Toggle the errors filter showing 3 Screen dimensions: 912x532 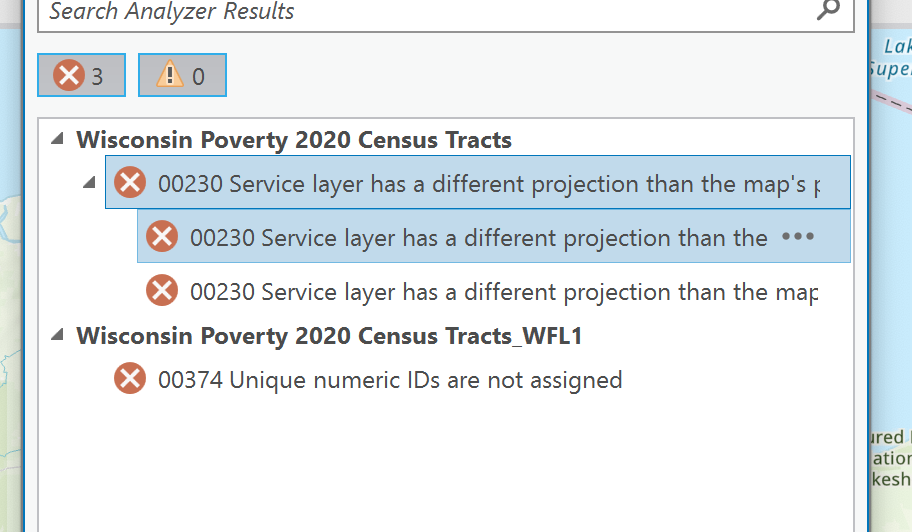pos(81,75)
